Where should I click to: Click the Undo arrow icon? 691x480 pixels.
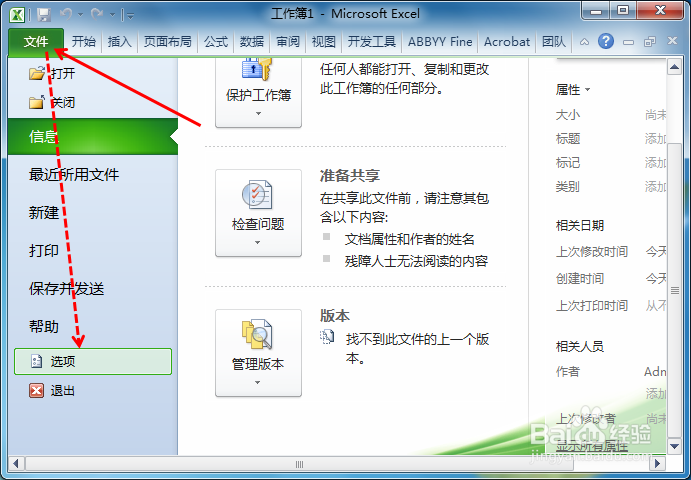coord(66,14)
